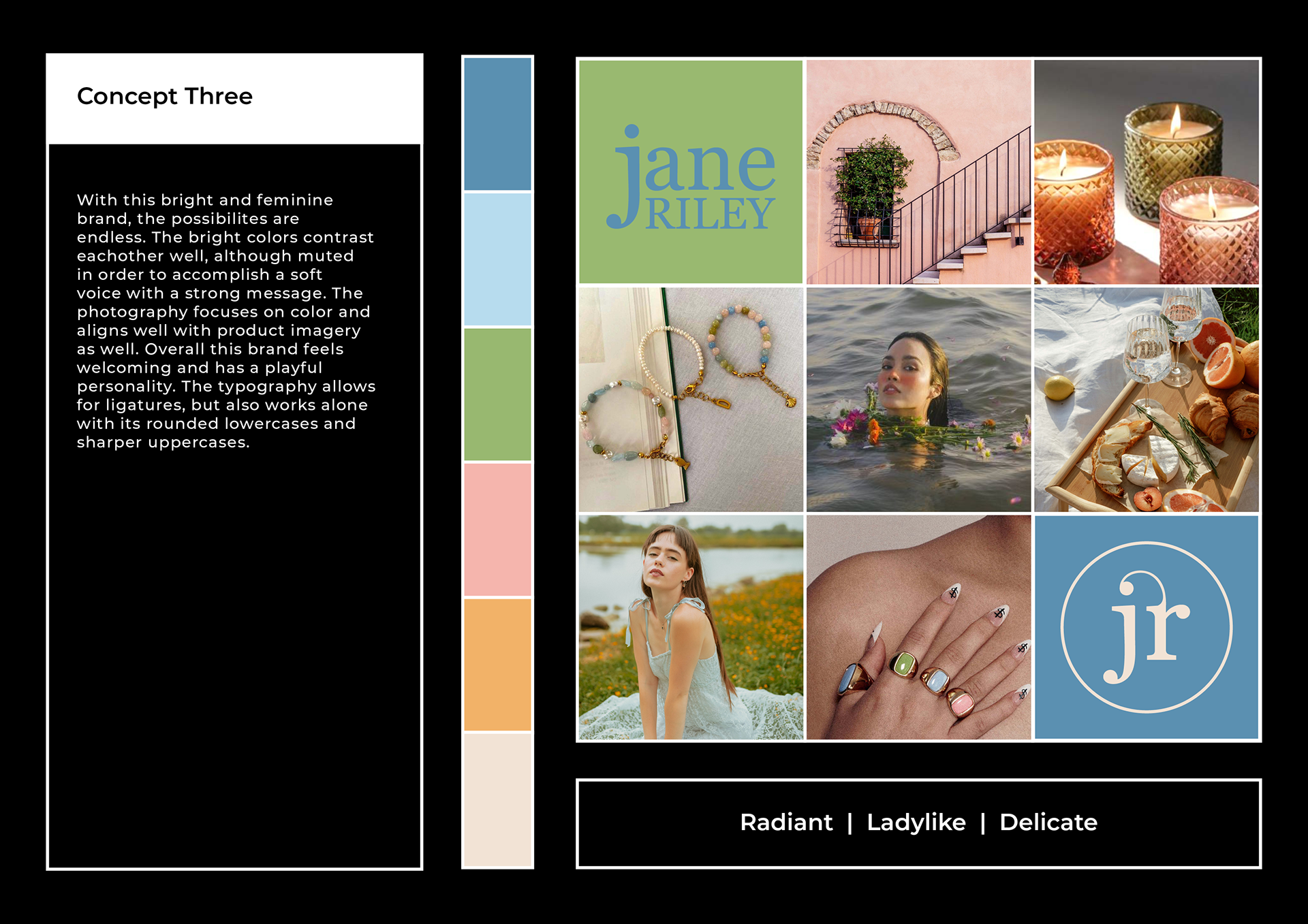The height and width of the screenshot is (924, 1308).
Task: Select the woman in water photo
Action: click(918, 400)
